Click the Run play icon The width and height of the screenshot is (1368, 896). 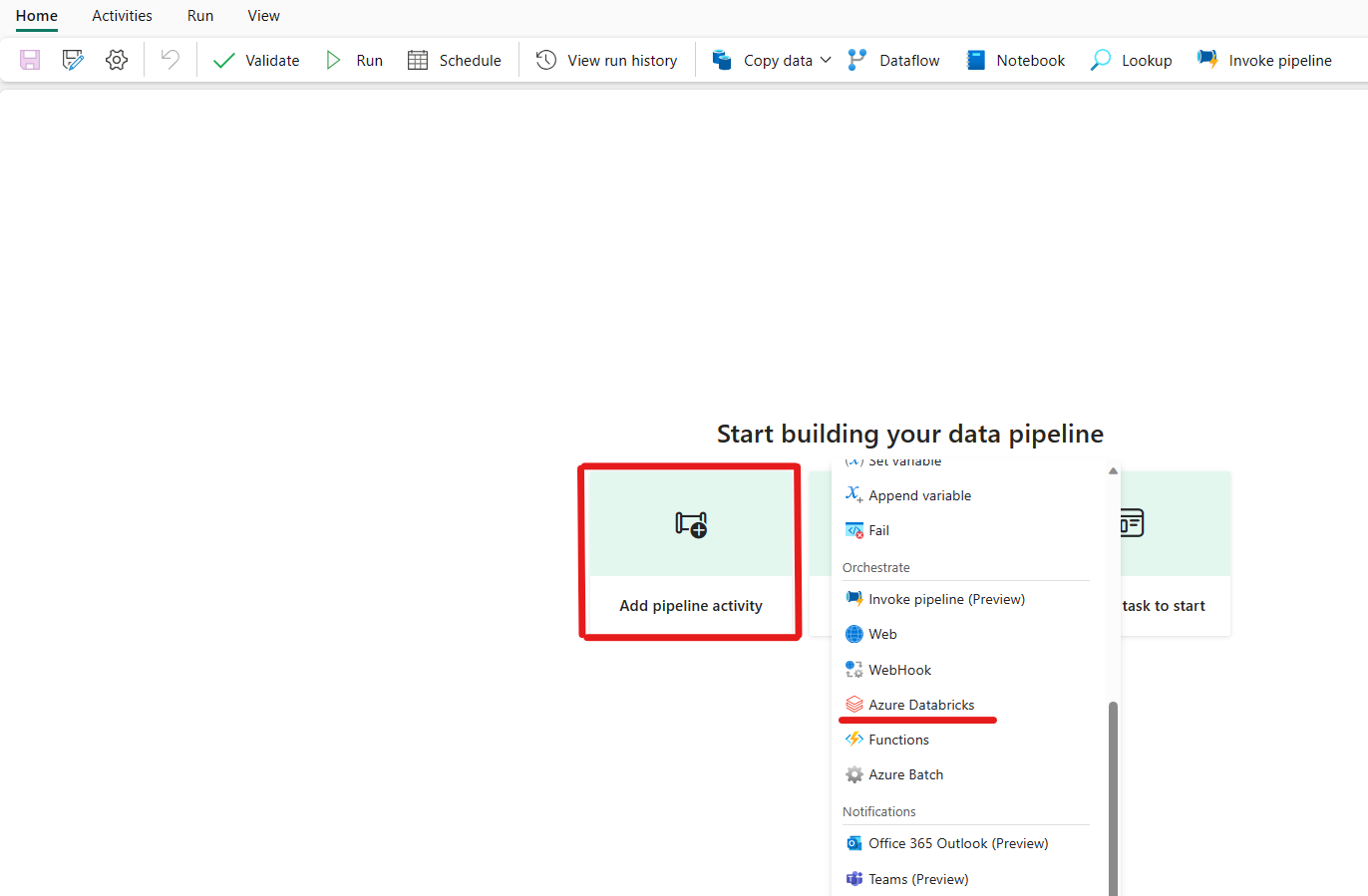333,60
